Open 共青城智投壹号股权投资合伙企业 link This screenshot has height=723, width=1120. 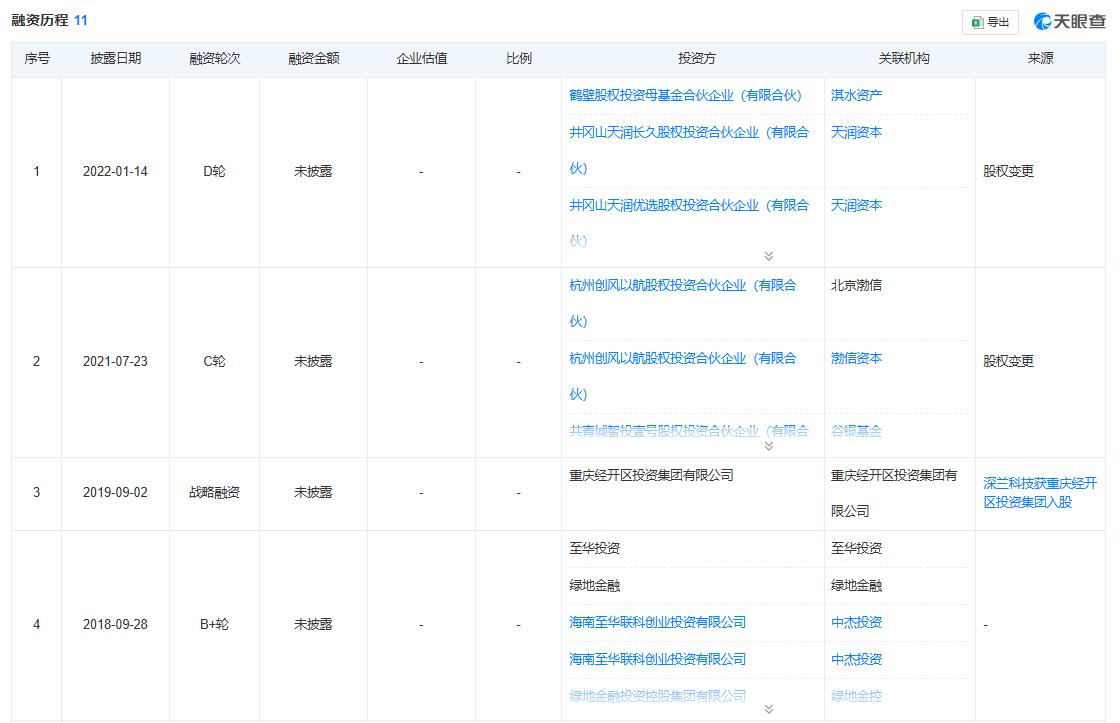[x=689, y=431]
